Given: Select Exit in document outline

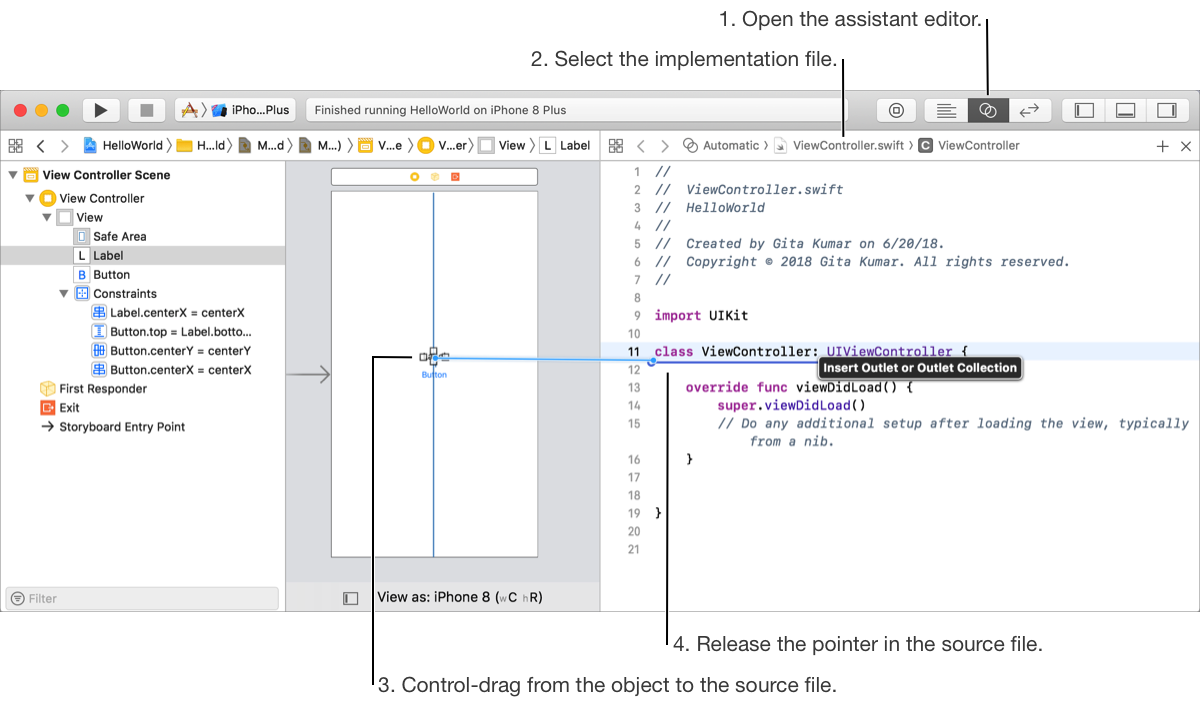Looking at the screenshot, I should pyautogui.click(x=69, y=408).
